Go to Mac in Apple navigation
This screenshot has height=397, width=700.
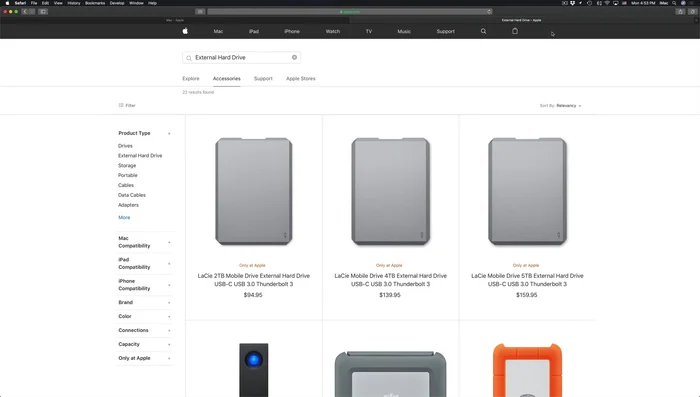(x=218, y=31)
